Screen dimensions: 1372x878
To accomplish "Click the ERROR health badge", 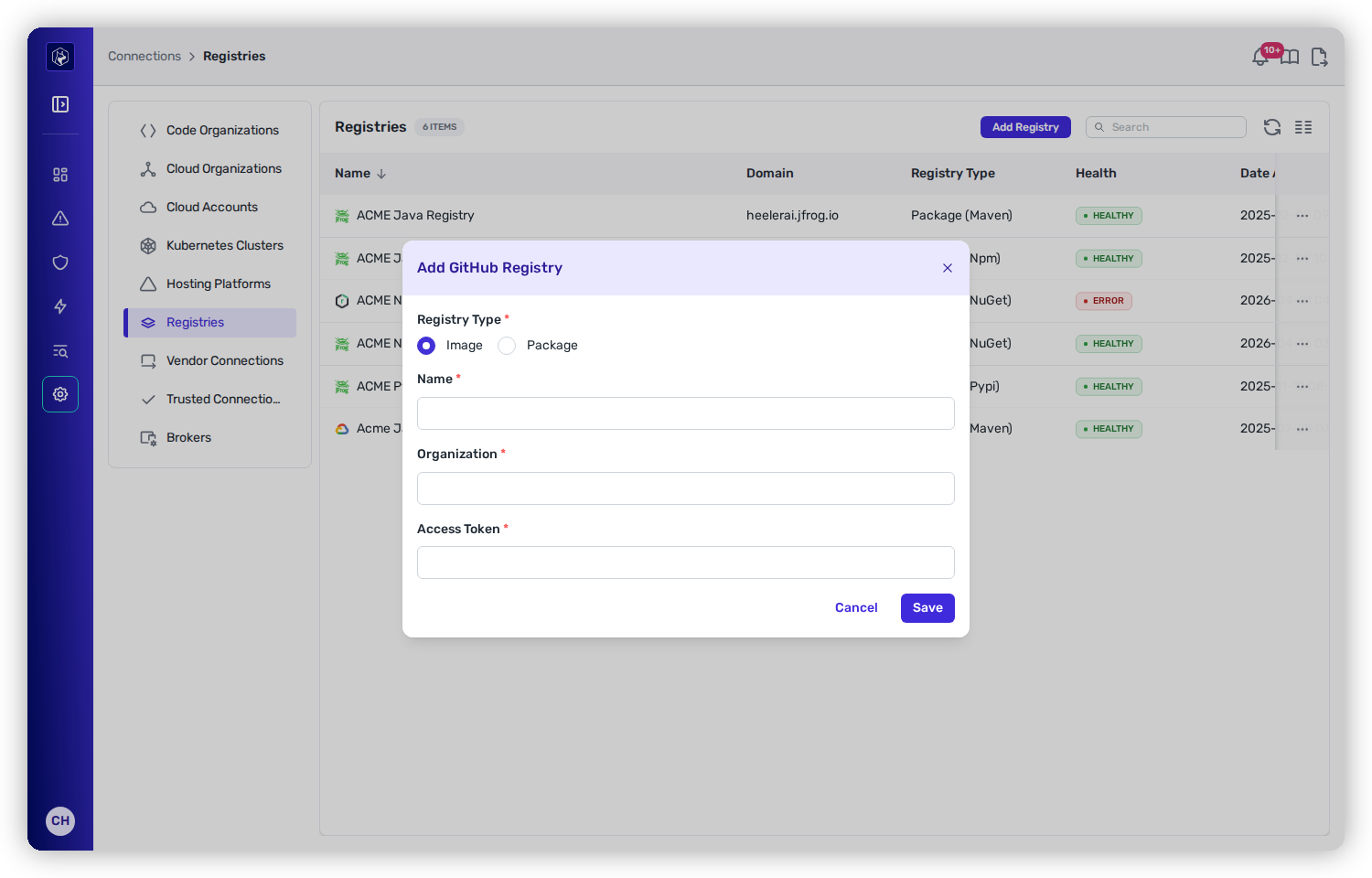I will point(1104,301).
